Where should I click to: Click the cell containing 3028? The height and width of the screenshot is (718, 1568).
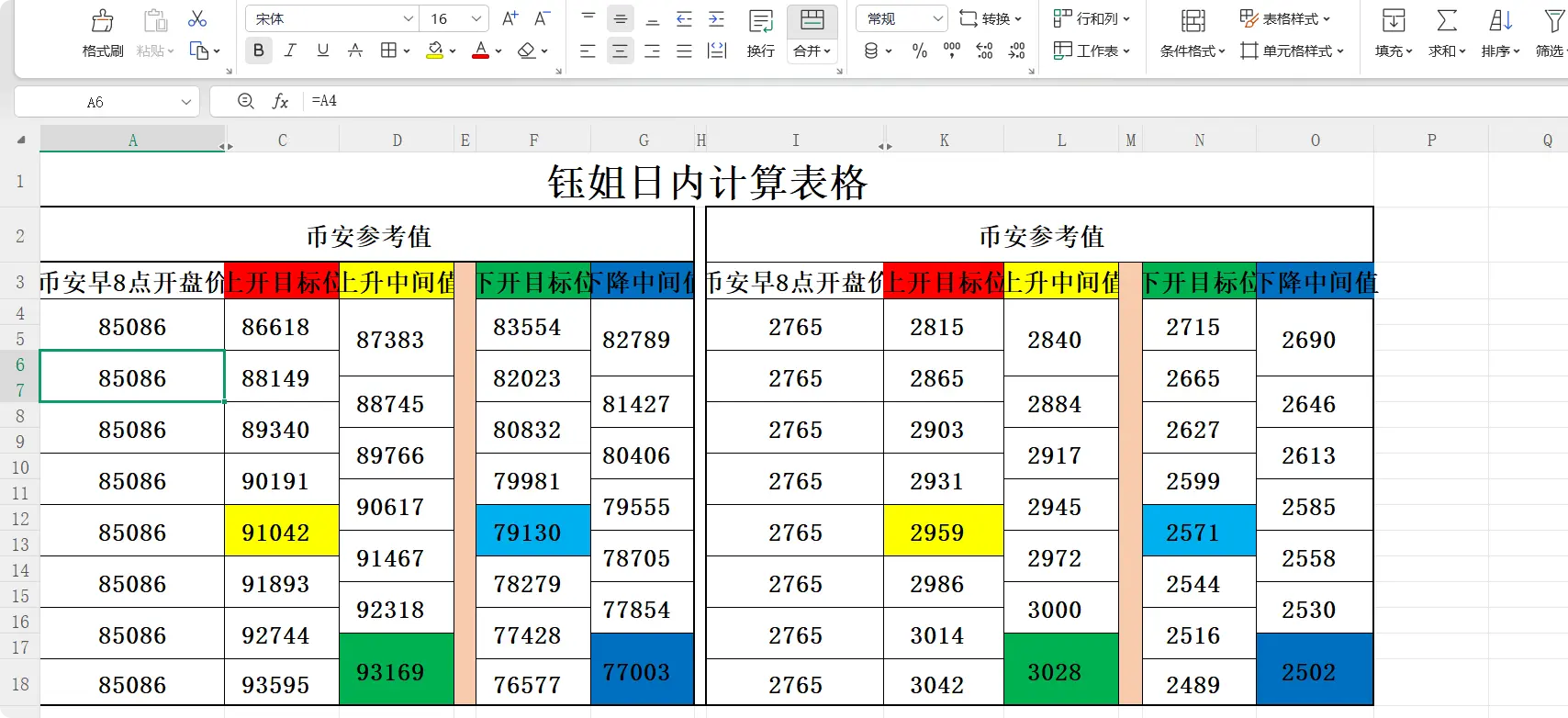1061,670
